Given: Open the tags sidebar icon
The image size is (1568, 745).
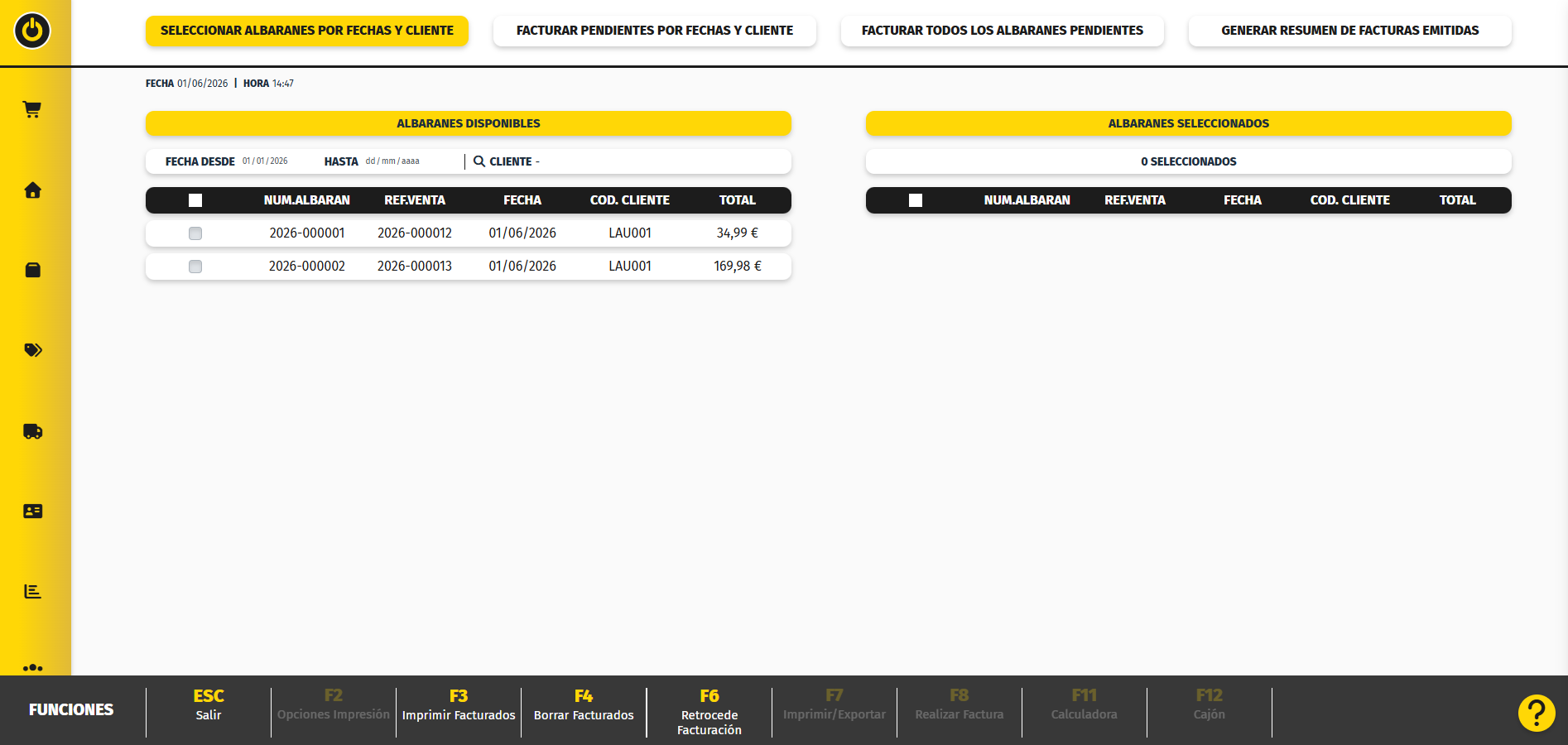Looking at the screenshot, I should (x=32, y=350).
